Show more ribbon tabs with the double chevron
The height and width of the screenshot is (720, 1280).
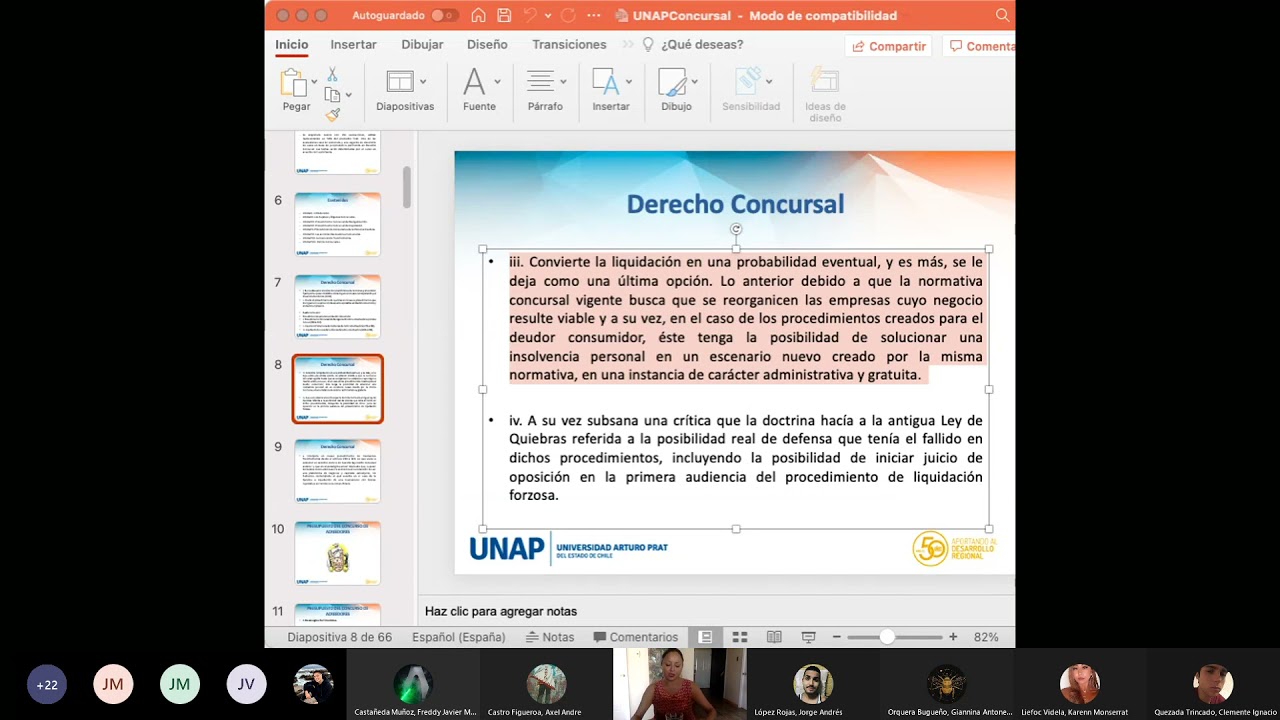tap(628, 45)
